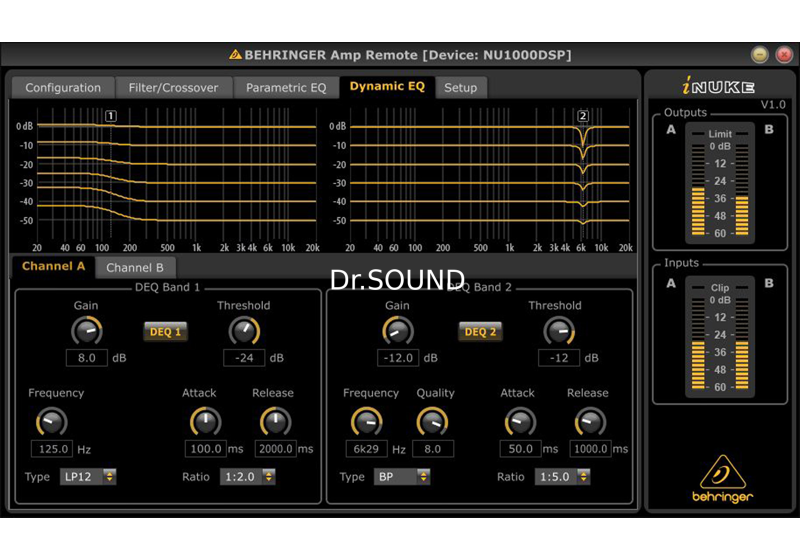Click the V1.0 version label
Screen dimensions: 800x560
pyautogui.click(x=773, y=105)
